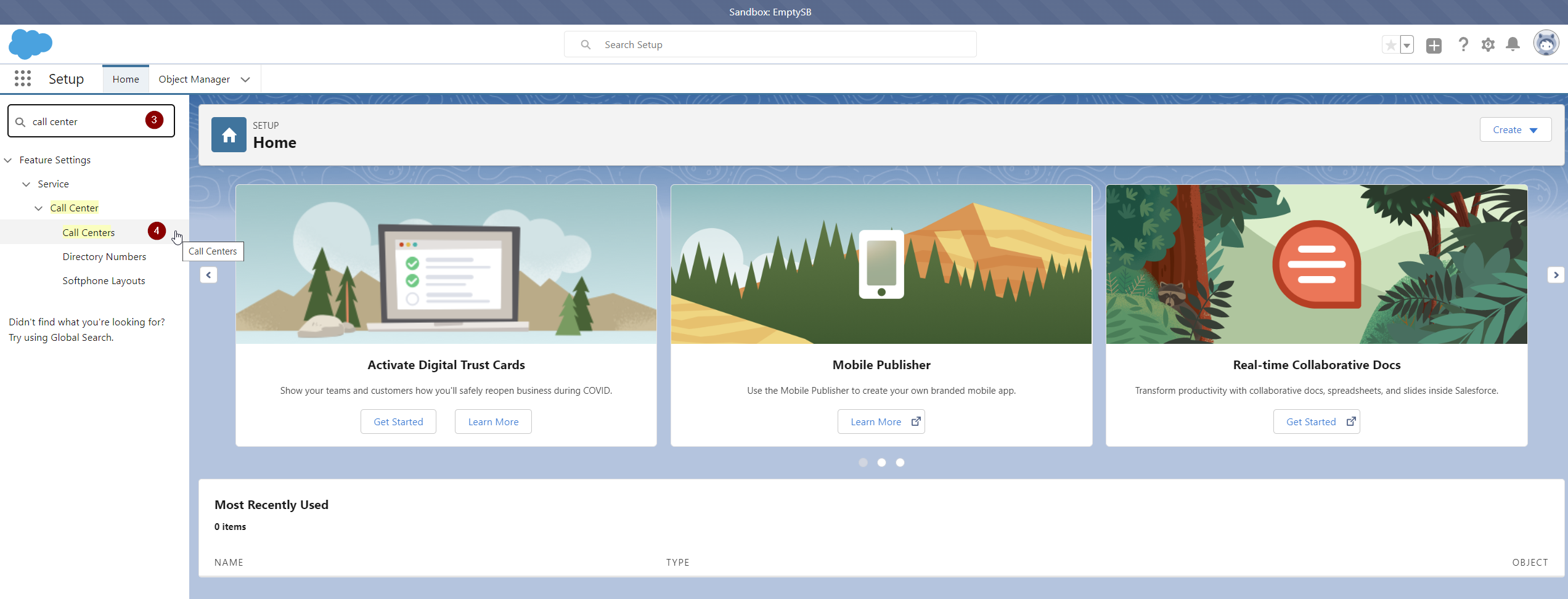Expand the Object Manager tab dropdown chevron
This screenshot has height=599, width=1568.
(x=245, y=79)
